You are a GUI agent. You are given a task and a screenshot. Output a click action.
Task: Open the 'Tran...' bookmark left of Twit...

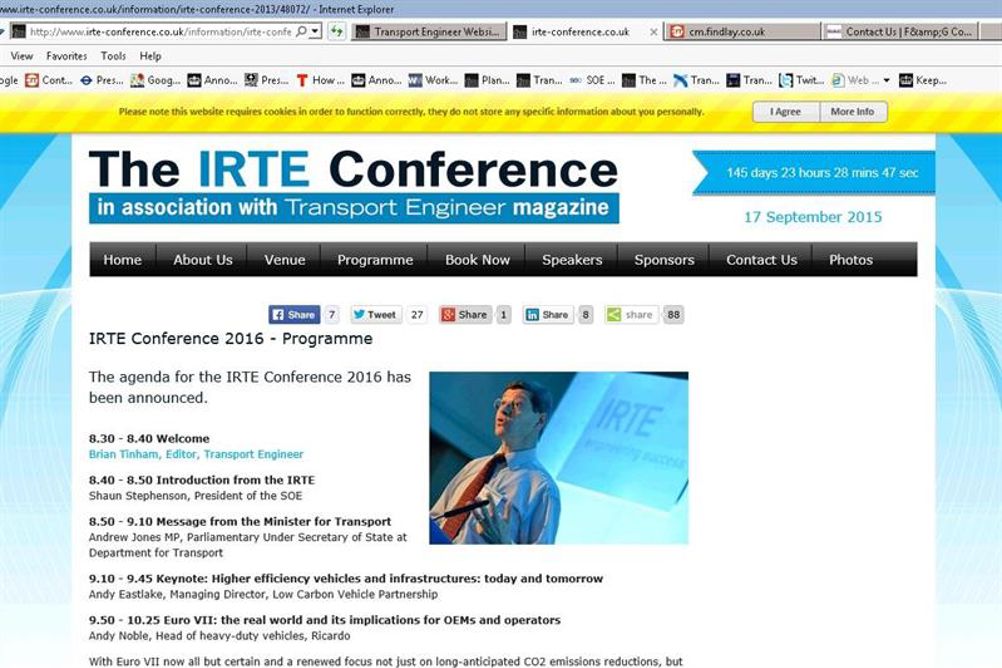pyautogui.click(x=749, y=81)
